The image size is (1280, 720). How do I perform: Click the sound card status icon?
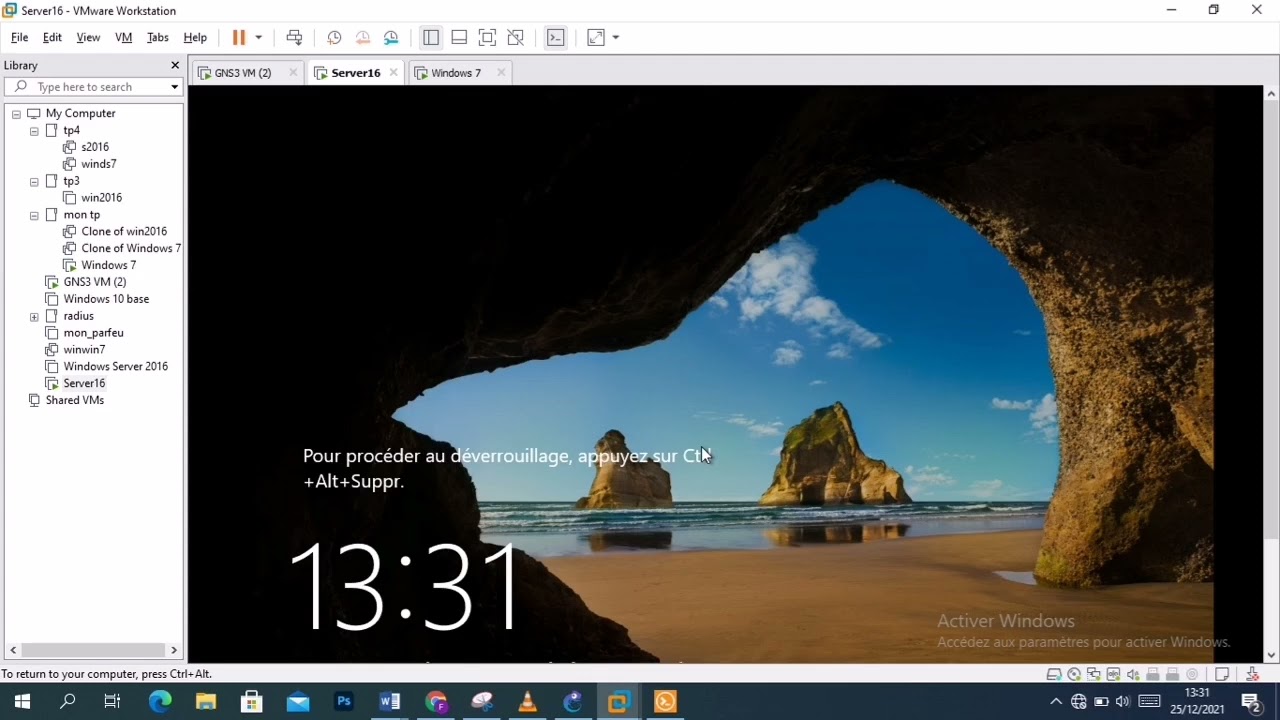[x=1133, y=674]
